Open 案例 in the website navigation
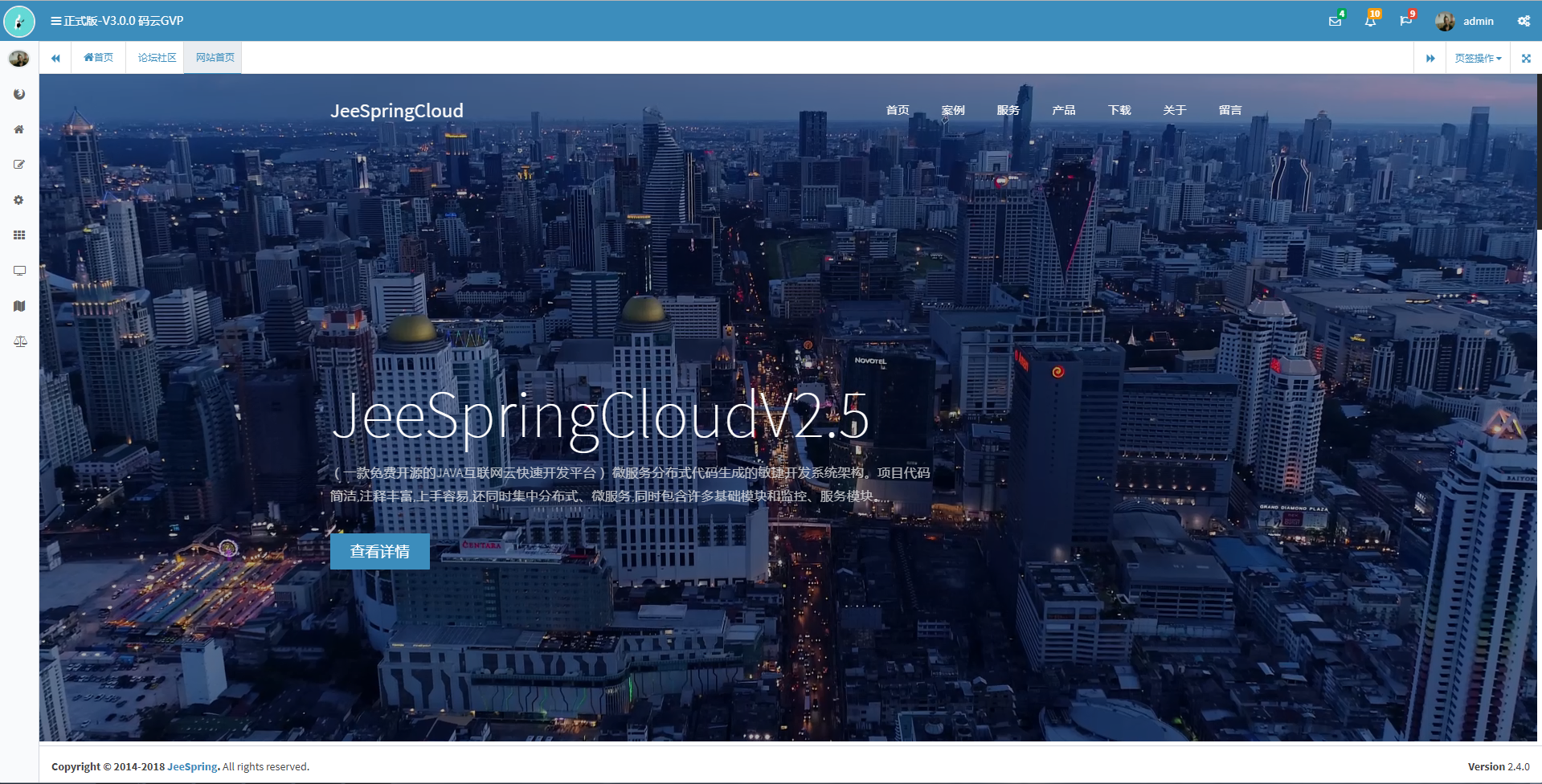This screenshot has width=1542, height=784. coord(953,110)
